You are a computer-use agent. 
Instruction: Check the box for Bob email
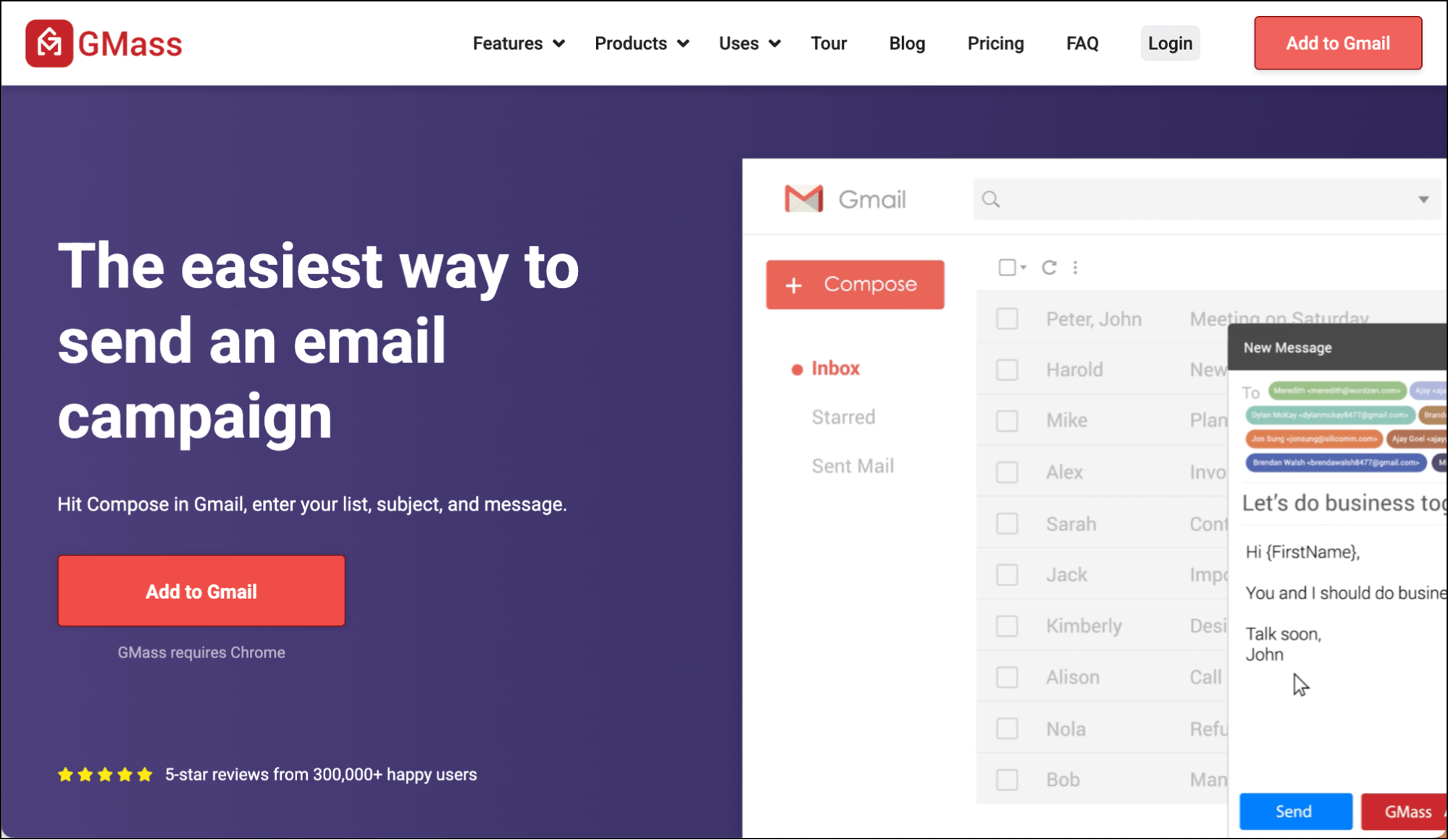point(1007,780)
